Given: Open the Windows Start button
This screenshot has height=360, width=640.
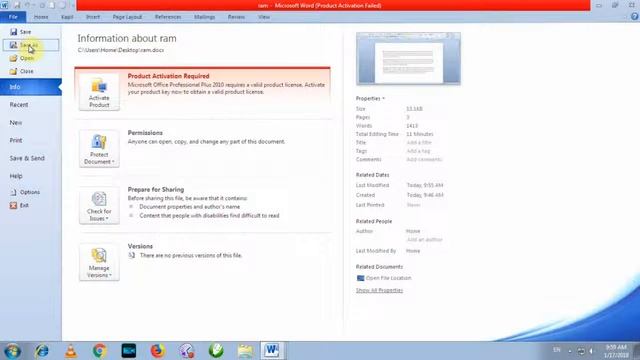Looking at the screenshot, I should coord(12,351).
